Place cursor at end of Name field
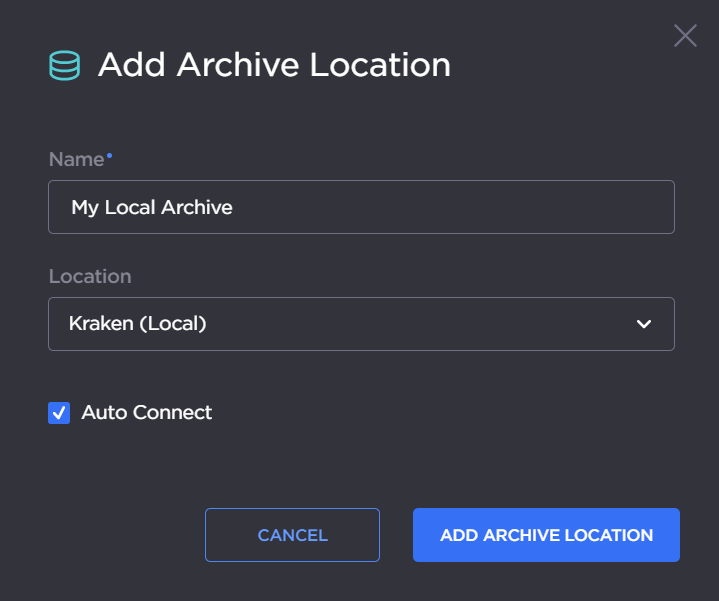The width and height of the screenshot is (719, 601). pos(450,208)
